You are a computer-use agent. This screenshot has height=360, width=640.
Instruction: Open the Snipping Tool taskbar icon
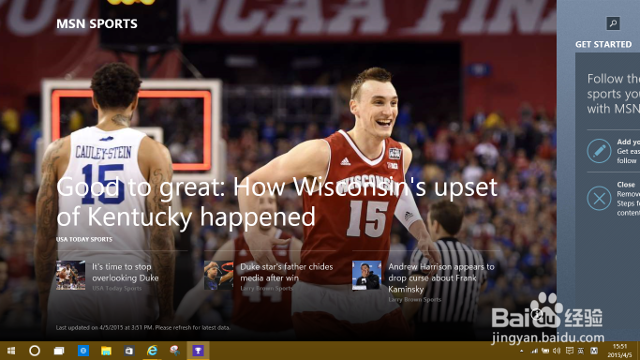click(175, 351)
